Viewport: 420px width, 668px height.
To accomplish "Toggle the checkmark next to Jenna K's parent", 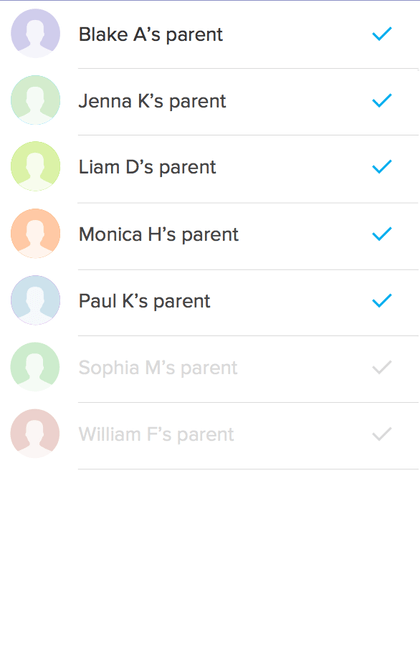I will coord(382,101).
